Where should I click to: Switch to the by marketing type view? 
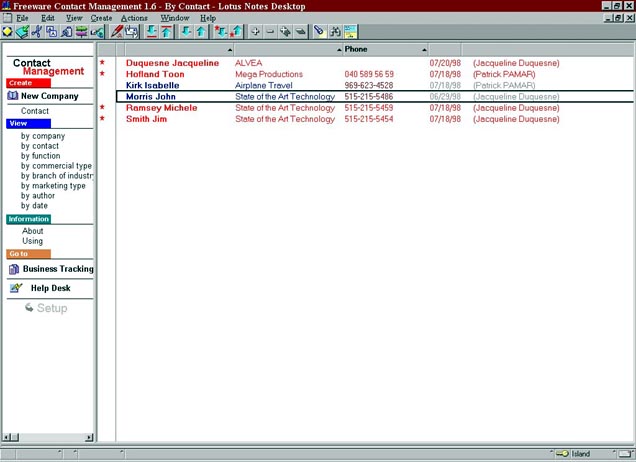tap(53, 186)
